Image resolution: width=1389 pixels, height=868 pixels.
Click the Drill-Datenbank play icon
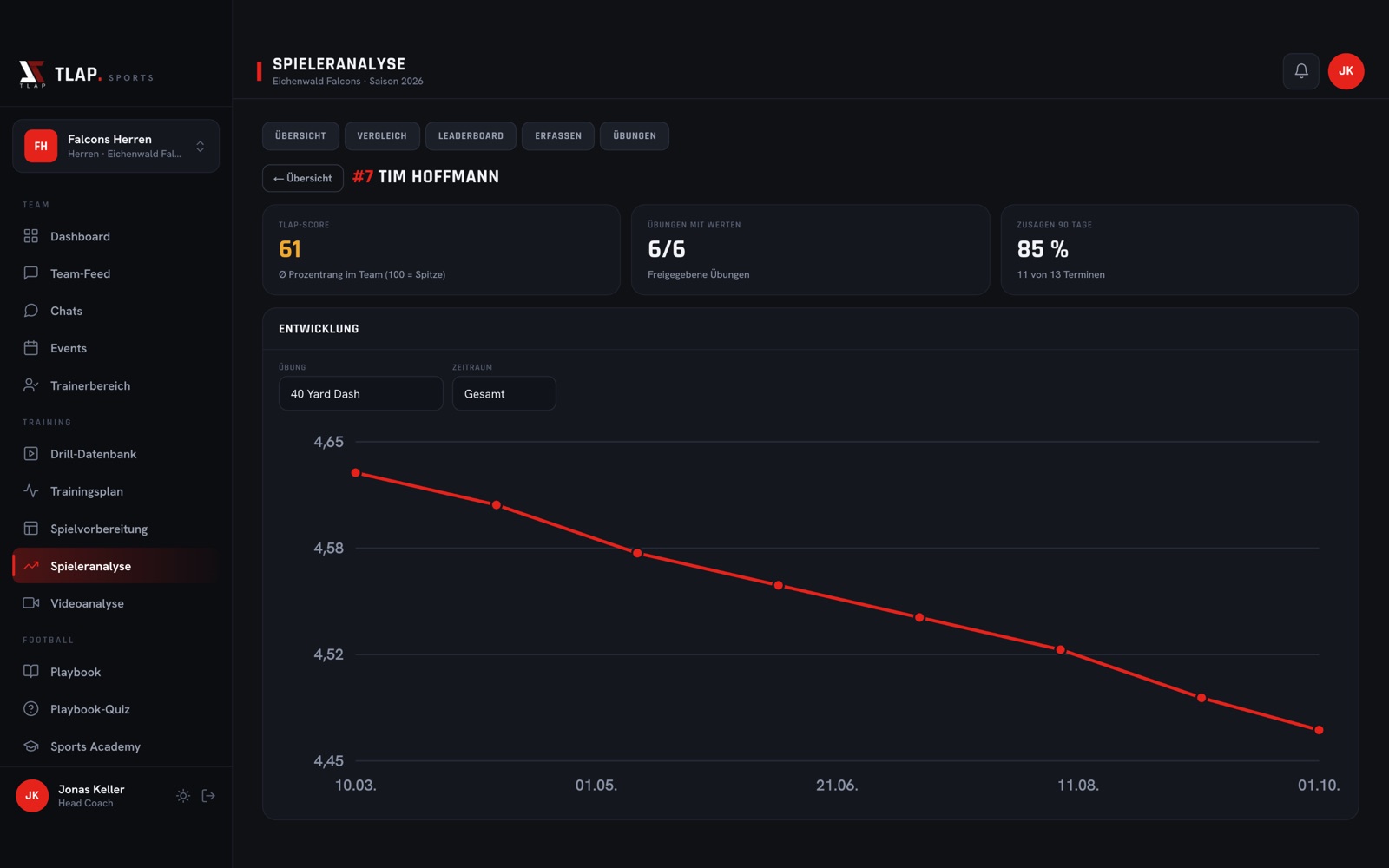click(31, 454)
